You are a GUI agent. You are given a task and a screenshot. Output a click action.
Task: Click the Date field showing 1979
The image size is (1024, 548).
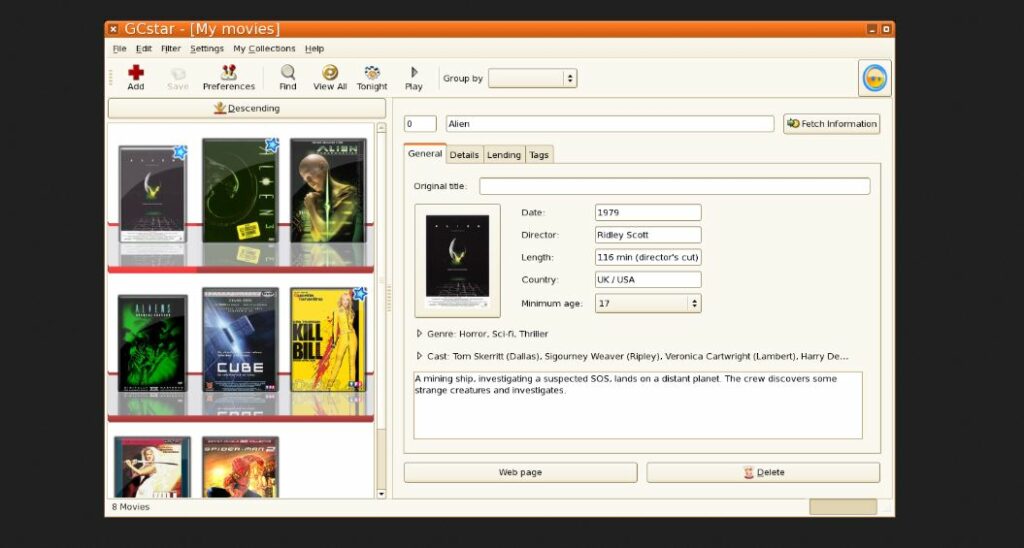[x=648, y=212]
